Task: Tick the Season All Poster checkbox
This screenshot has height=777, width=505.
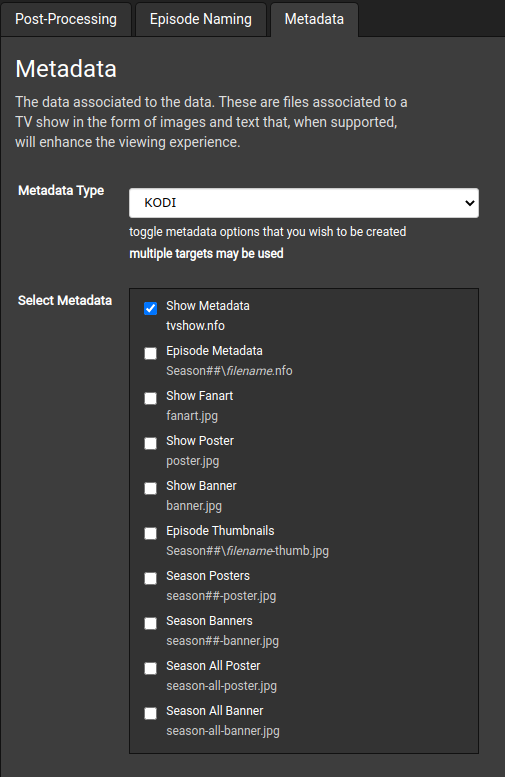Action: pyautogui.click(x=151, y=668)
